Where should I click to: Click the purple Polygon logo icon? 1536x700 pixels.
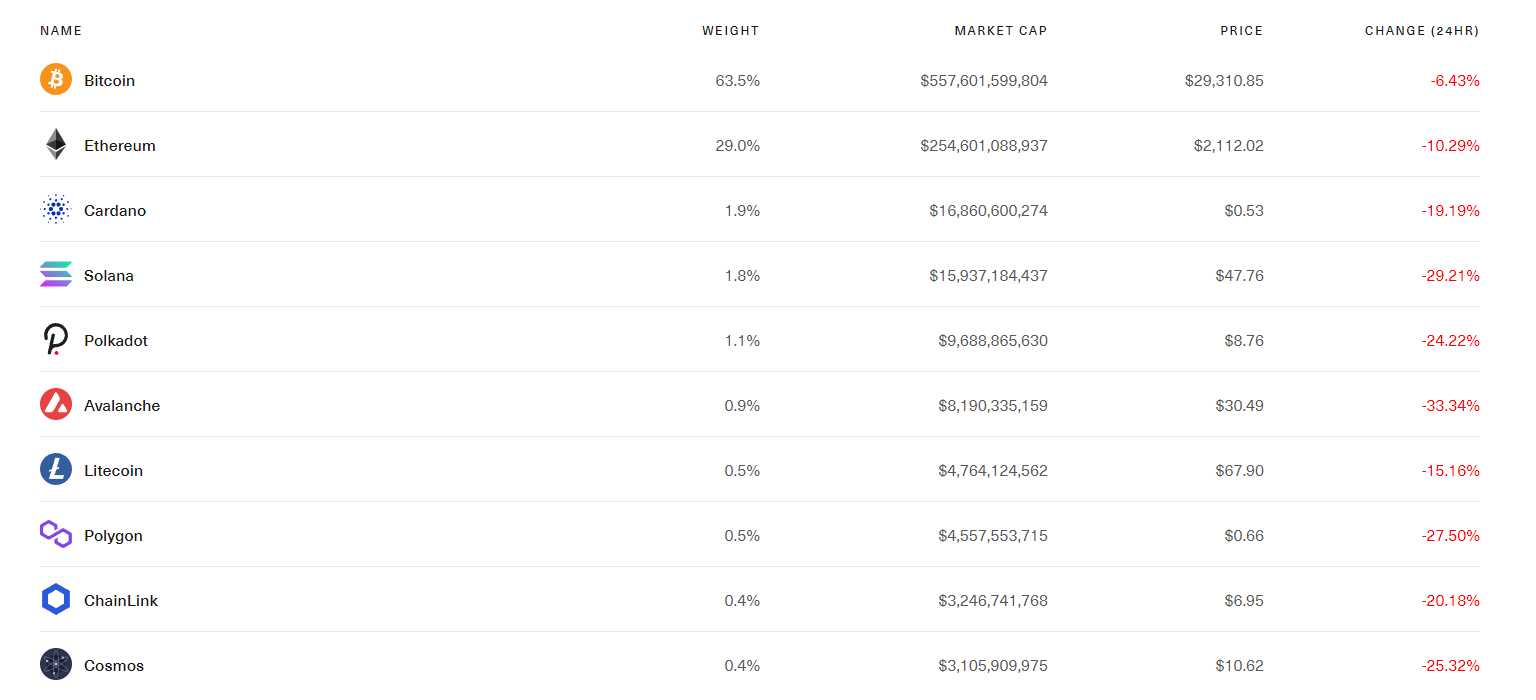(56, 535)
